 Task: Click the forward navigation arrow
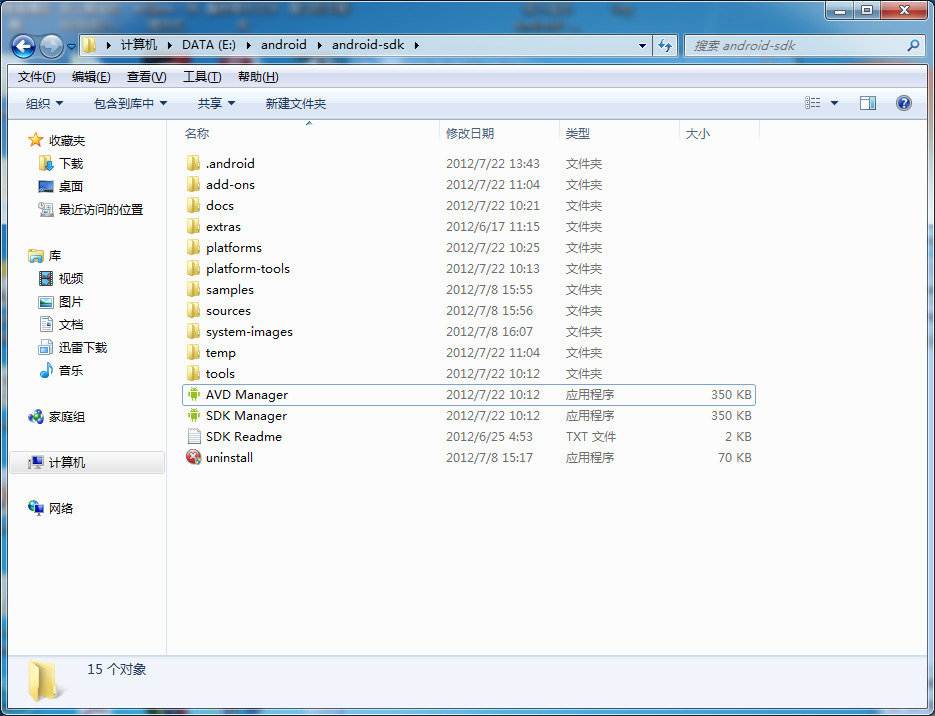click(49, 46)
